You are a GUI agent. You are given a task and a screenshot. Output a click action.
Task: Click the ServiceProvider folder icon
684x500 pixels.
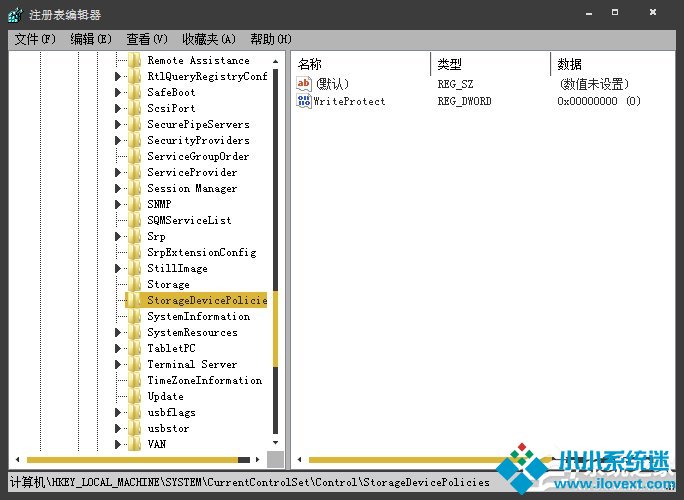coord(135,172)
